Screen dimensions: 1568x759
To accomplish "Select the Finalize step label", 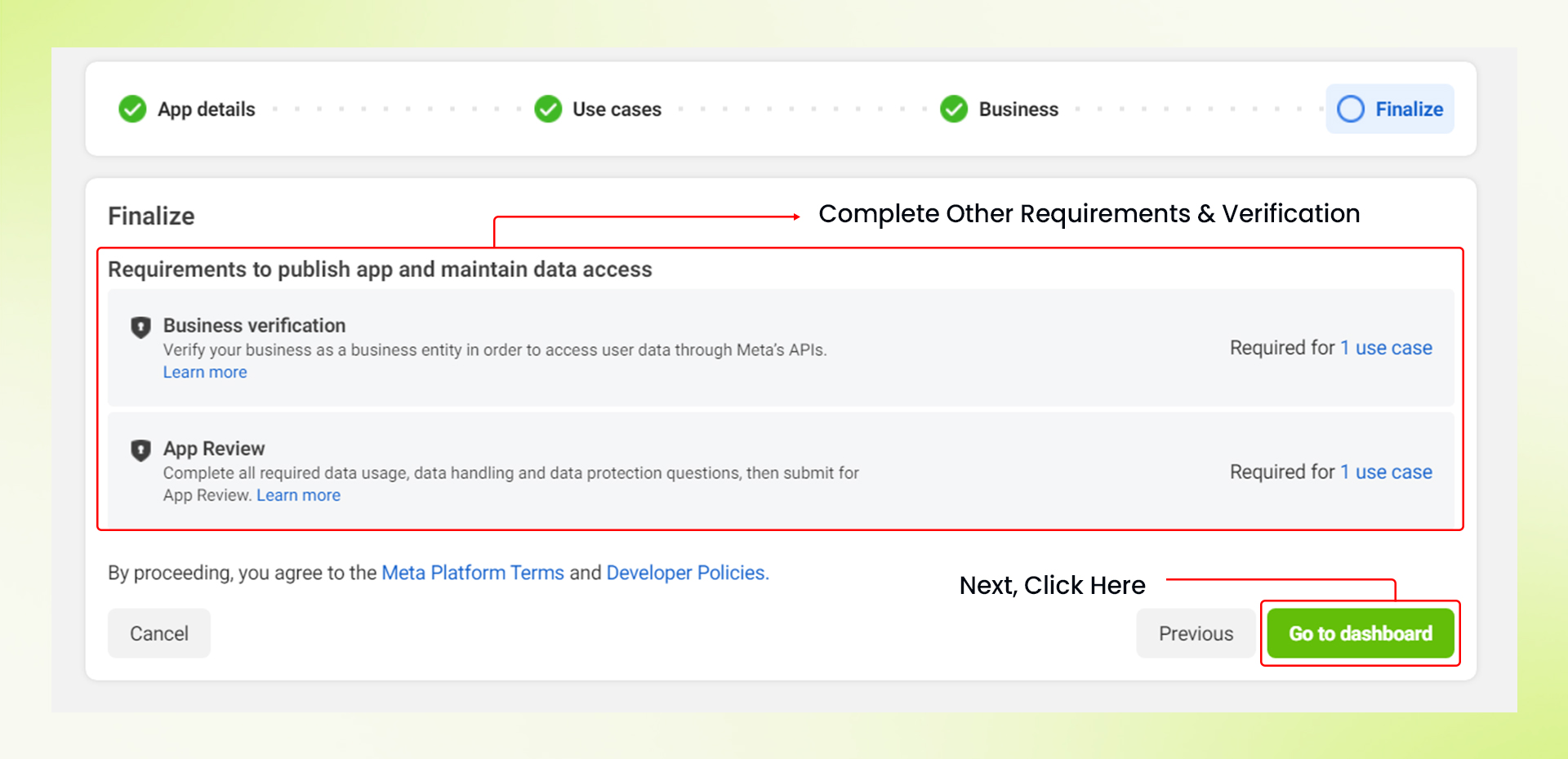I will point(1409,109).
